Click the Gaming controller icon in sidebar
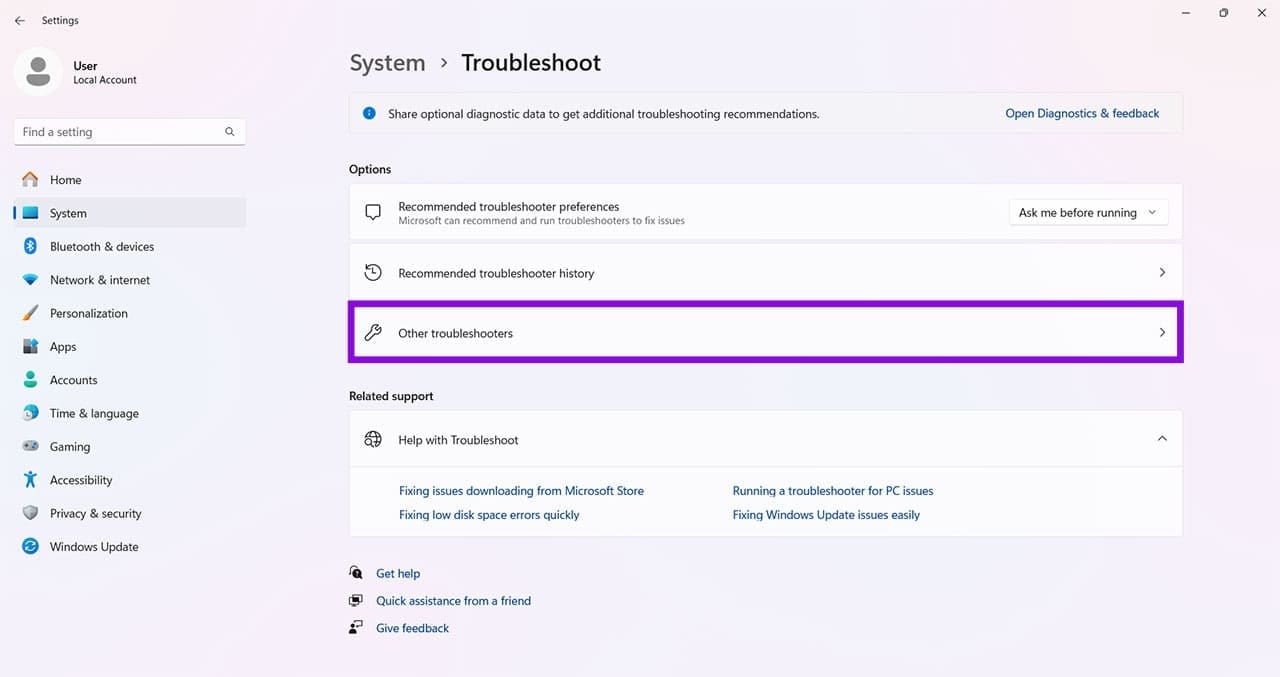The image size is (1280, 677). coord(30,447)
